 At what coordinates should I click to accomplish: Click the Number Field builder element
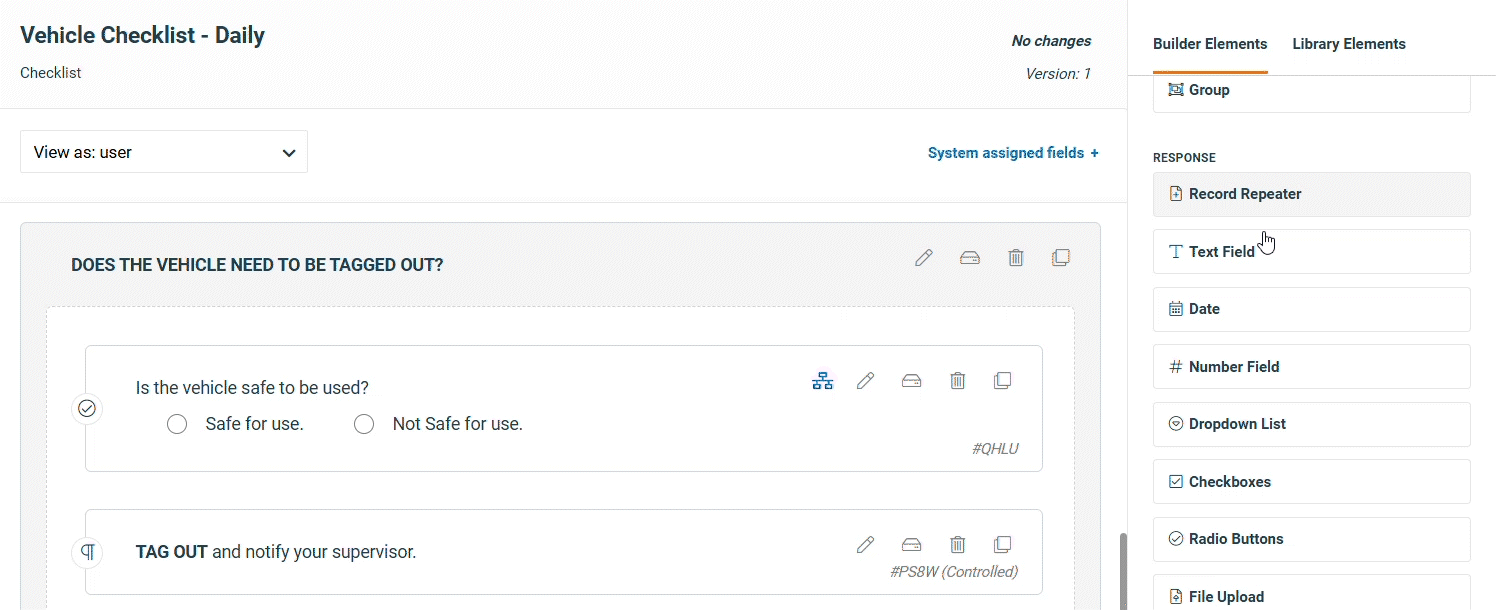coord(1311,367)
